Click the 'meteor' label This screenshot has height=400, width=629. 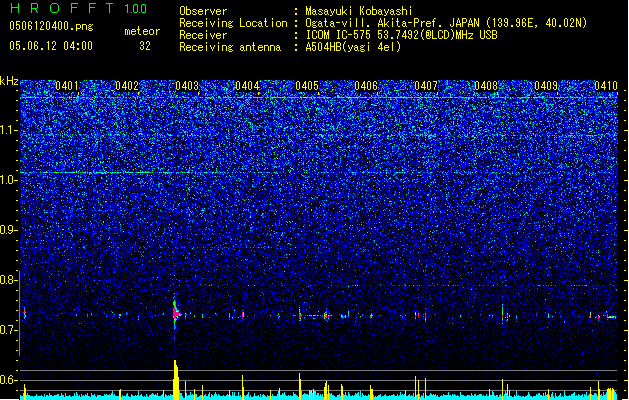pos(142,31)
